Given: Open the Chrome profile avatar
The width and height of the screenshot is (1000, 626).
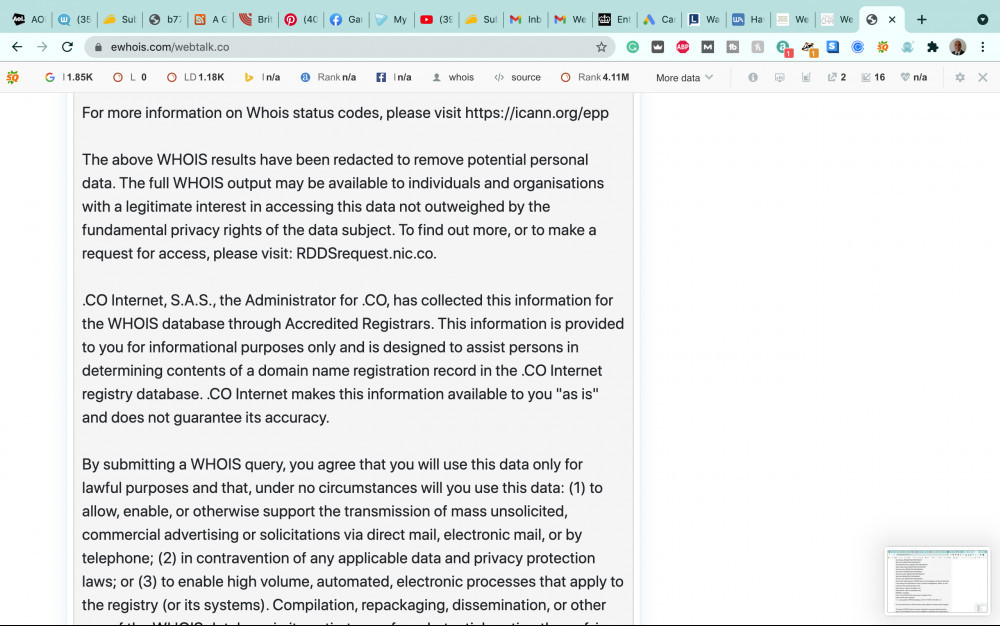Looking at the screenshot, I should click(957, 47).
